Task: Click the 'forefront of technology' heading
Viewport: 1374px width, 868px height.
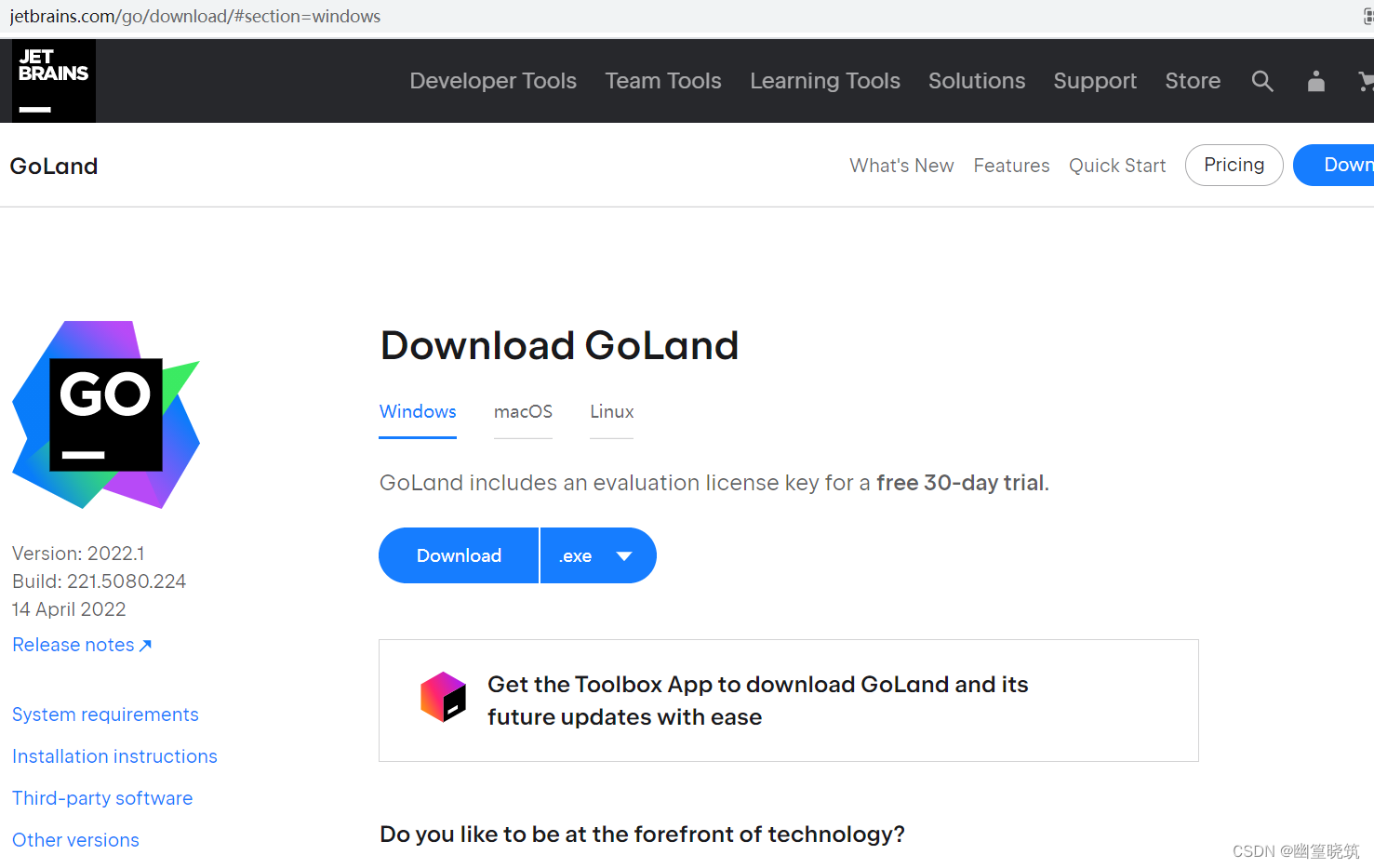Action: pos(642,835)
